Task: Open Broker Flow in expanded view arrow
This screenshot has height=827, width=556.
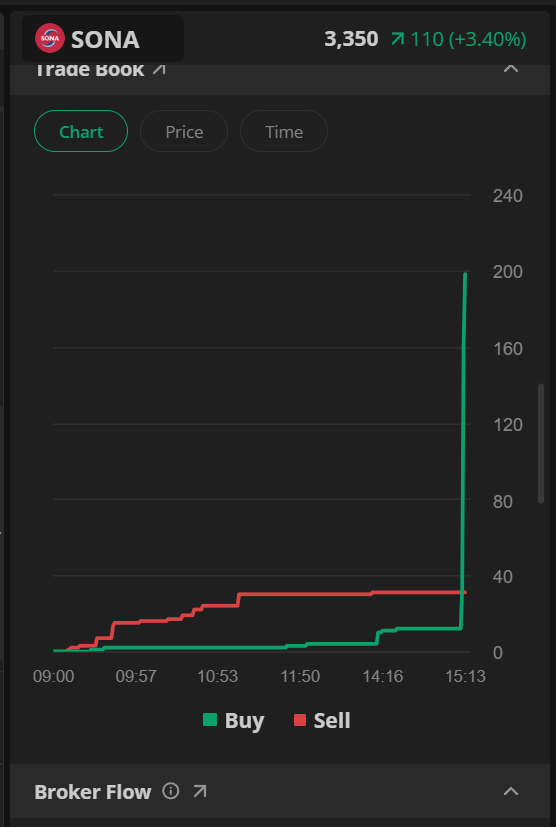Action: 200,791
